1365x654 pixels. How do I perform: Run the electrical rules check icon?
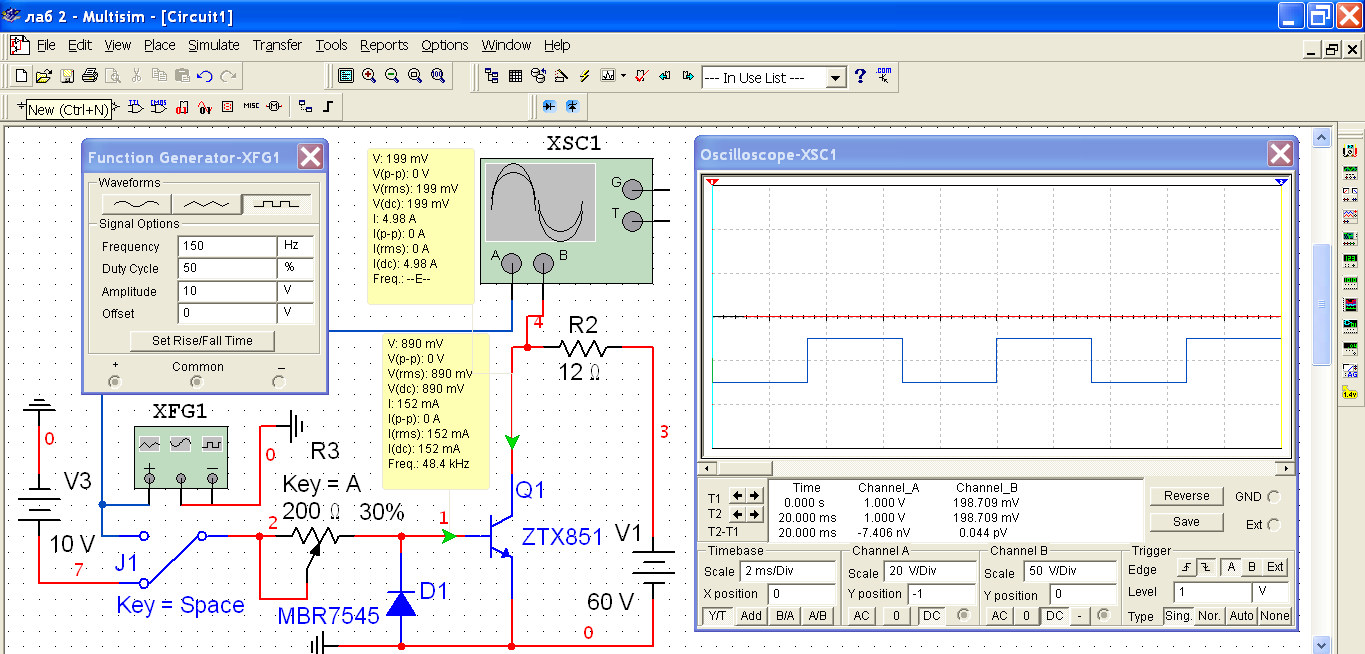click(642, 76)
